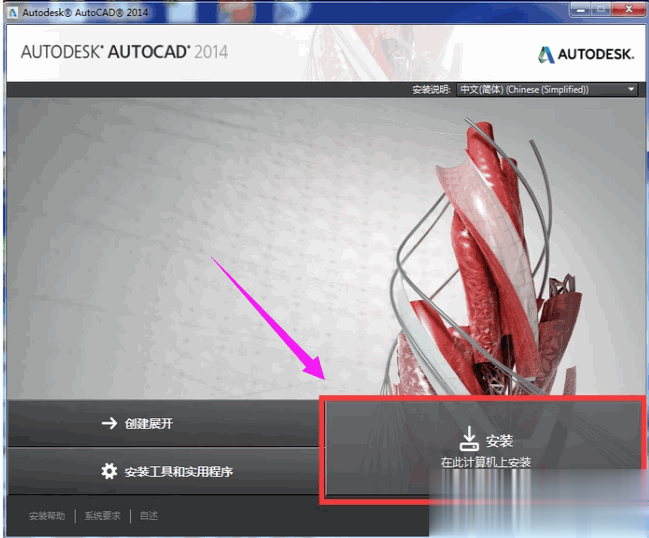Close the AutoCAD 2014 installer window
Image resolution: width=649 pixels, height=538 pixels.
(x=629, y=9)
